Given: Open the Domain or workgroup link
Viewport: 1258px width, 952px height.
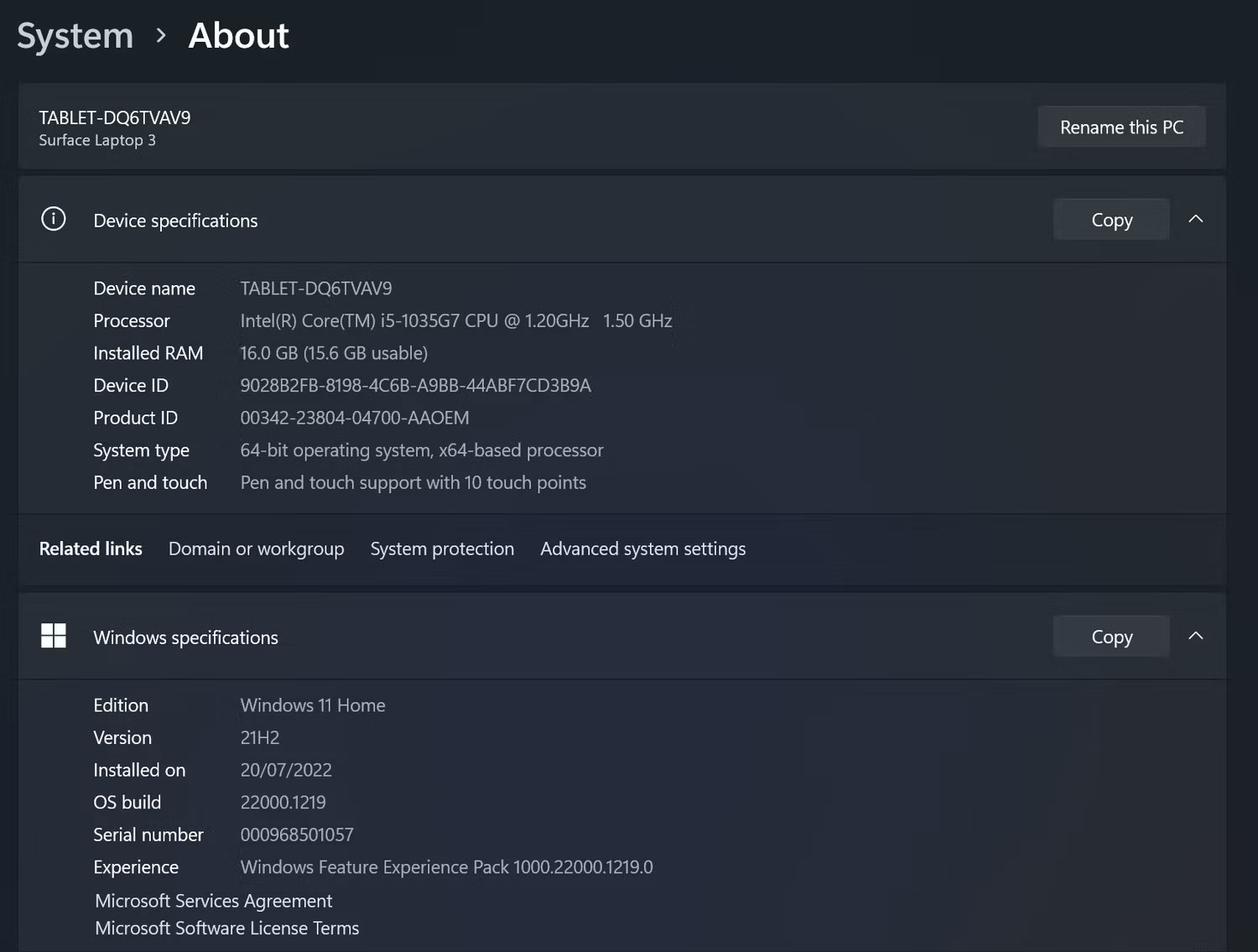Looking at the screenshot, I should pos(256,549).
